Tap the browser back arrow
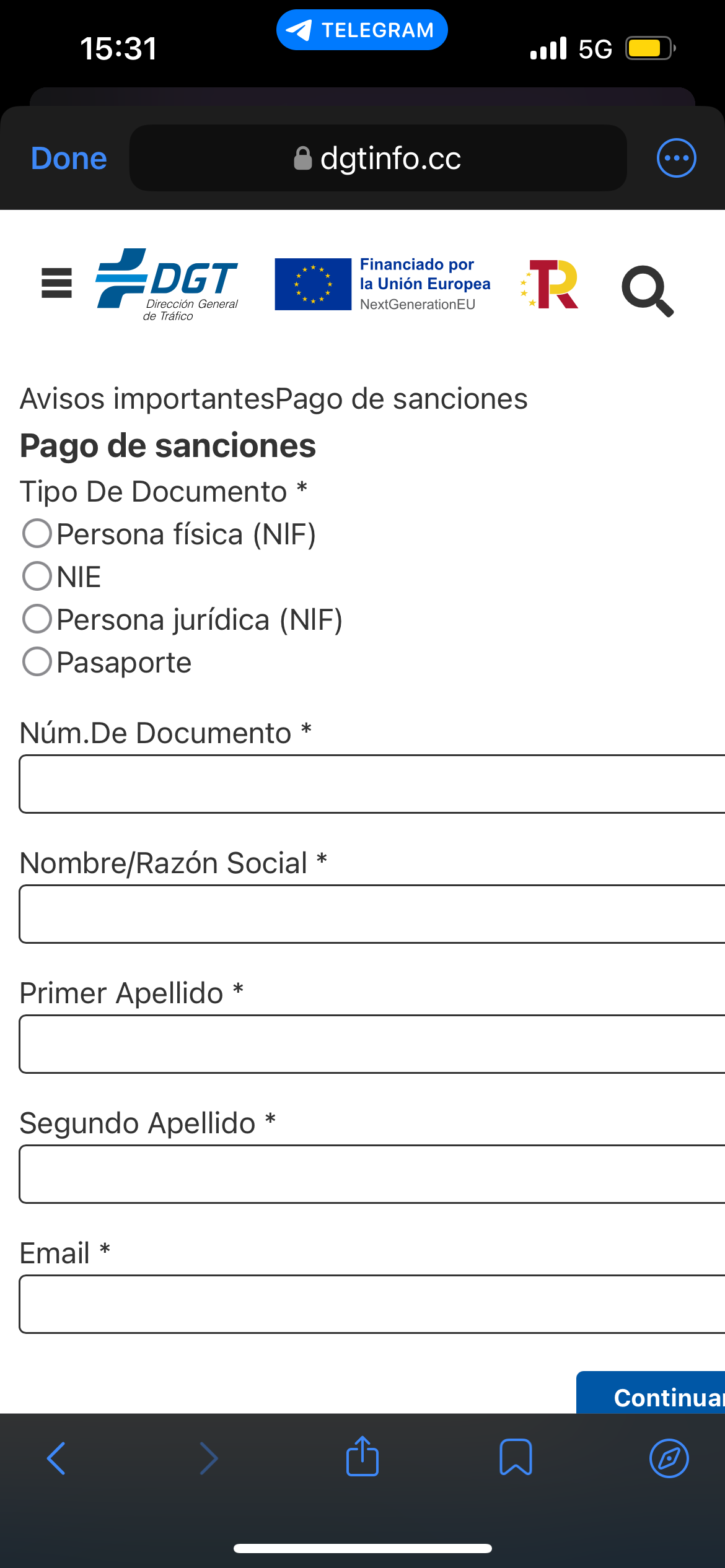 click(x=56, y=1458)
